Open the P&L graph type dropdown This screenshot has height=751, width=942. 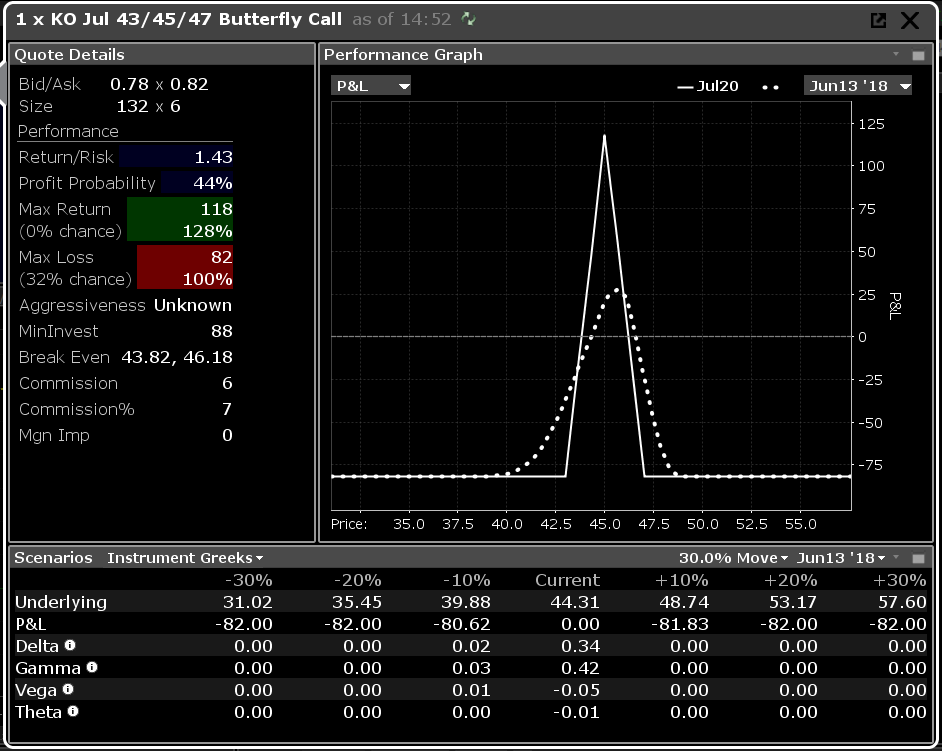371,86
